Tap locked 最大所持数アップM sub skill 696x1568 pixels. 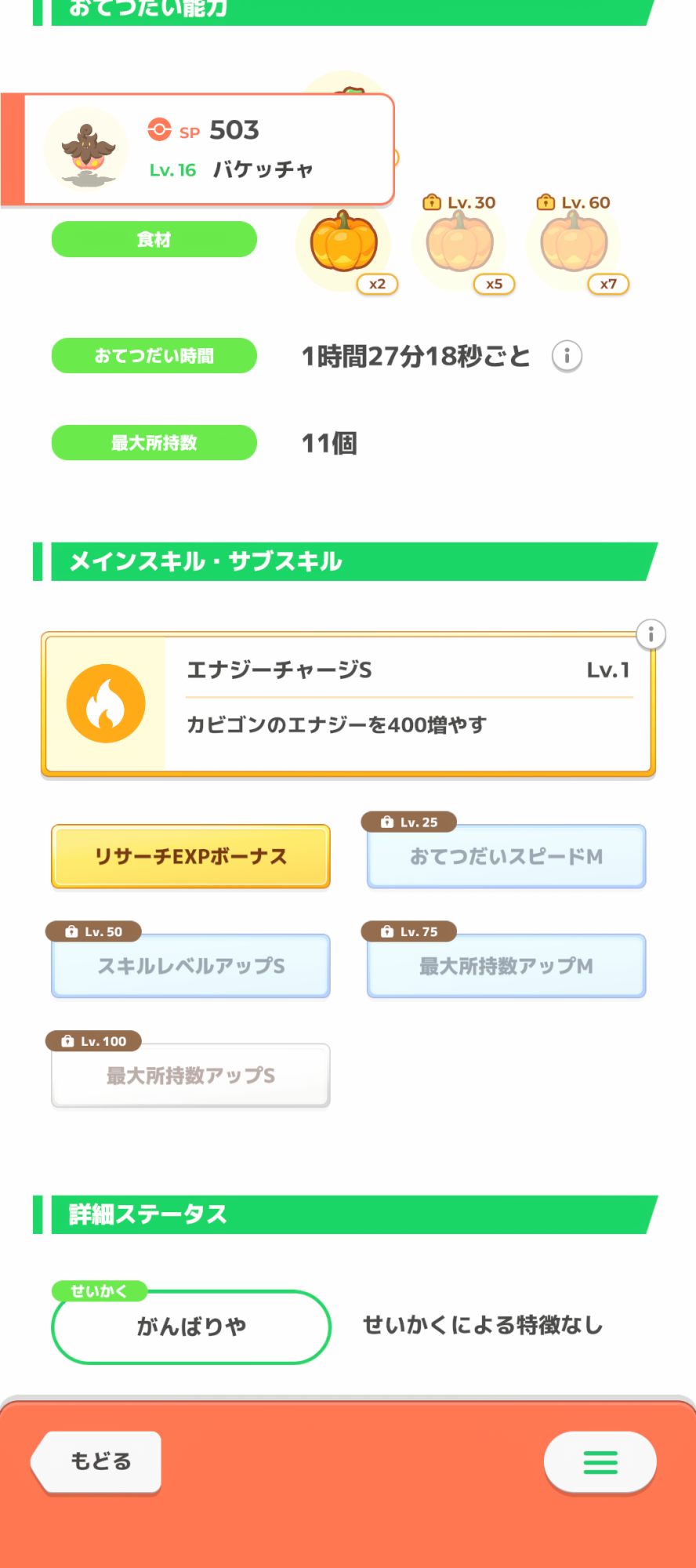tap(506, 966)
